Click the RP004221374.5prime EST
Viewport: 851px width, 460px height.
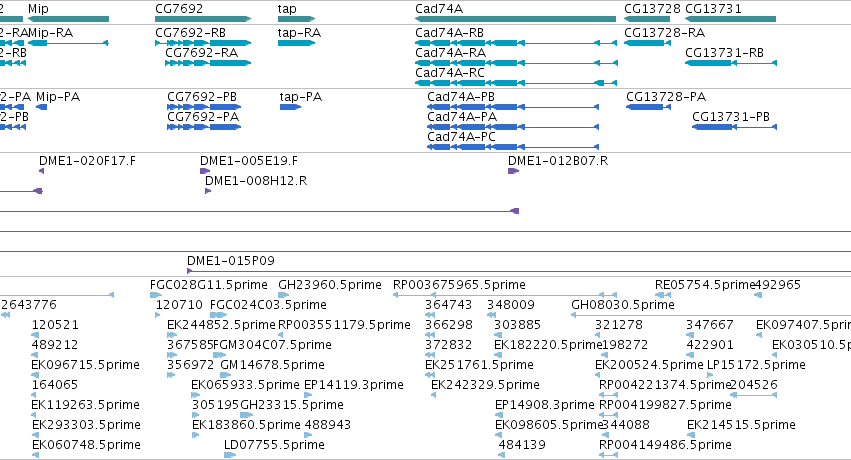pyautogui.click(x=609, y=395)
